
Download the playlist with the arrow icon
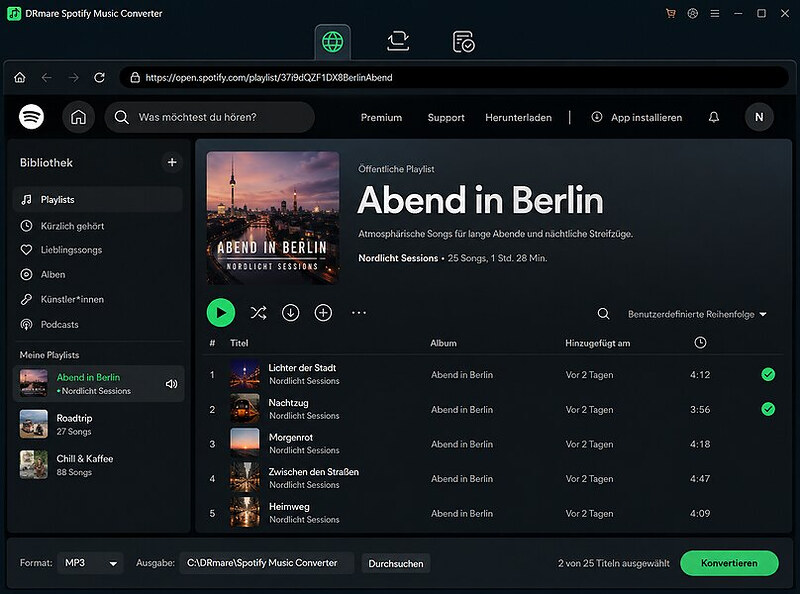point(290,313)
